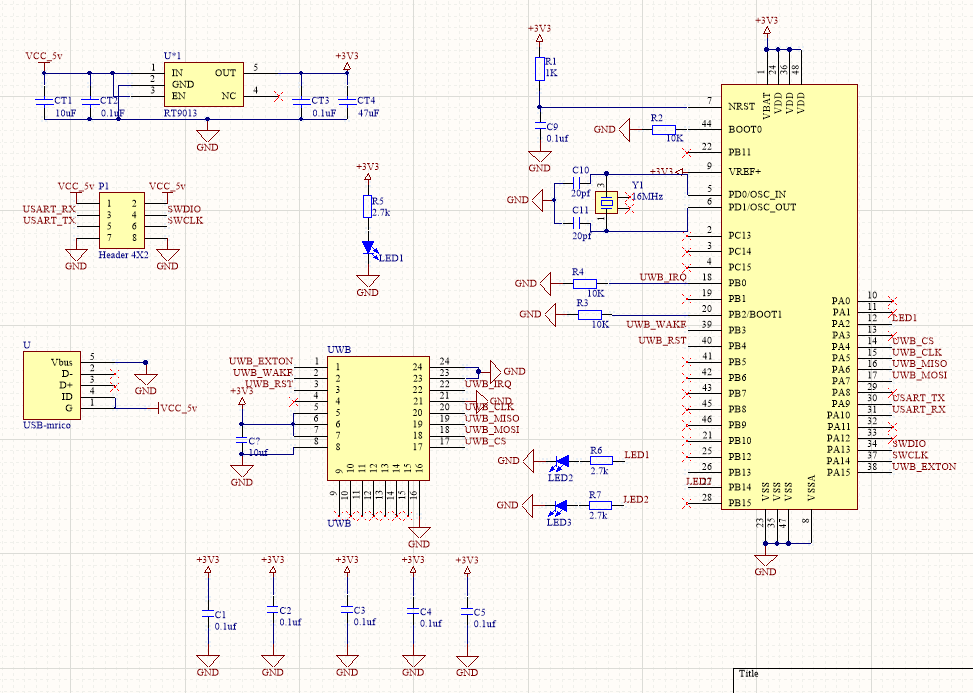Click the PD1/OSC_OUT pin label
Image resolution: width=973 pixels, height=693 pixels.
[762, 207]
